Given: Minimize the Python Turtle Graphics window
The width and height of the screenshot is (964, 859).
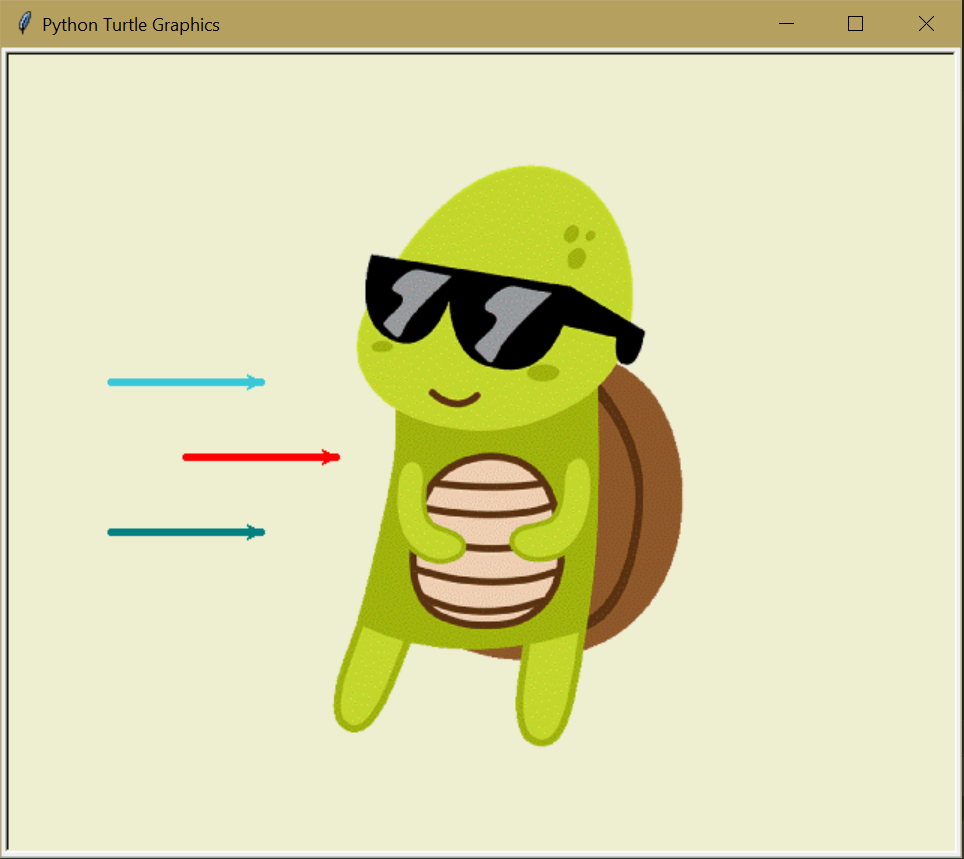Looking at the screenshot, I should click(x=786, y=24).
